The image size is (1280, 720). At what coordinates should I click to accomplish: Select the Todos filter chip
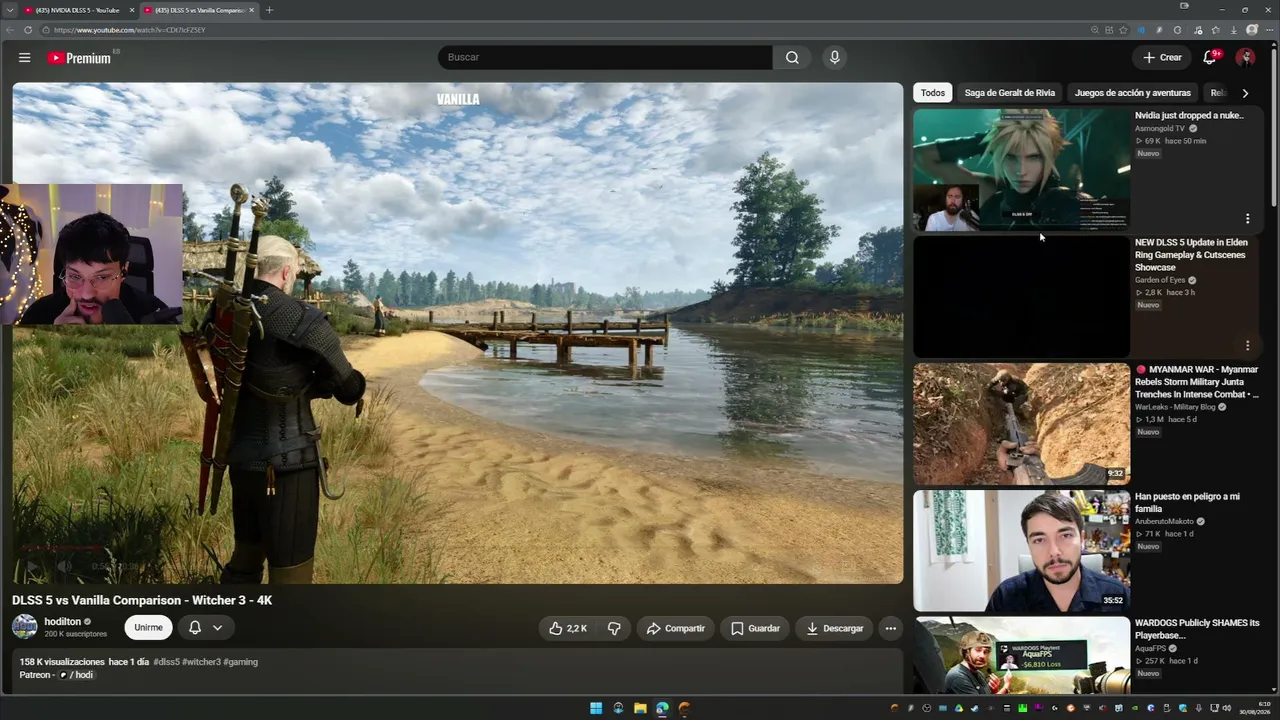point(933,93)
